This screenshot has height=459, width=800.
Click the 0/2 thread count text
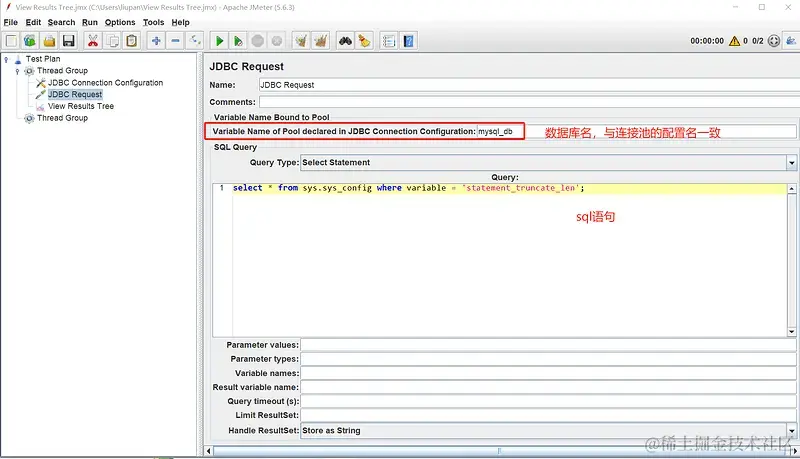[x=758, y=41]
